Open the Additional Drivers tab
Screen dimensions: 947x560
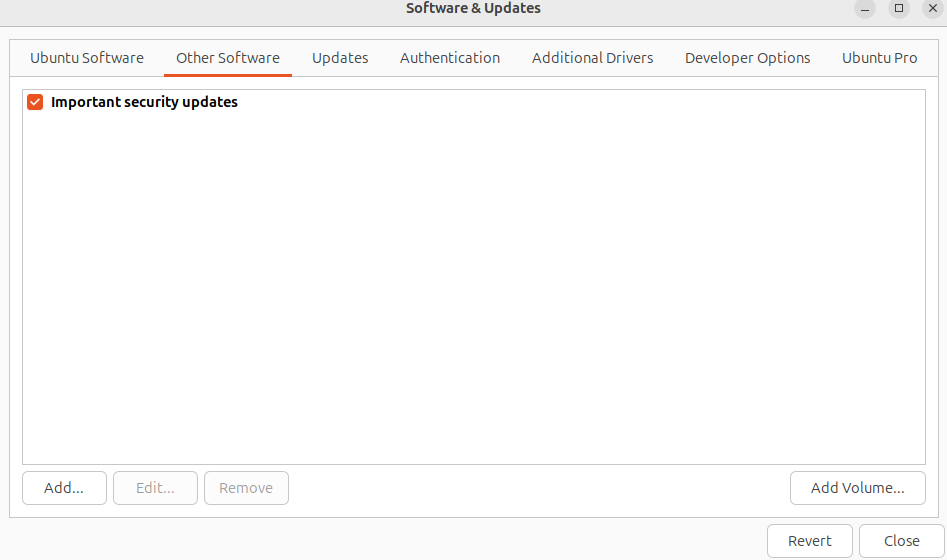pyautogui.click(x=592, y=58)
